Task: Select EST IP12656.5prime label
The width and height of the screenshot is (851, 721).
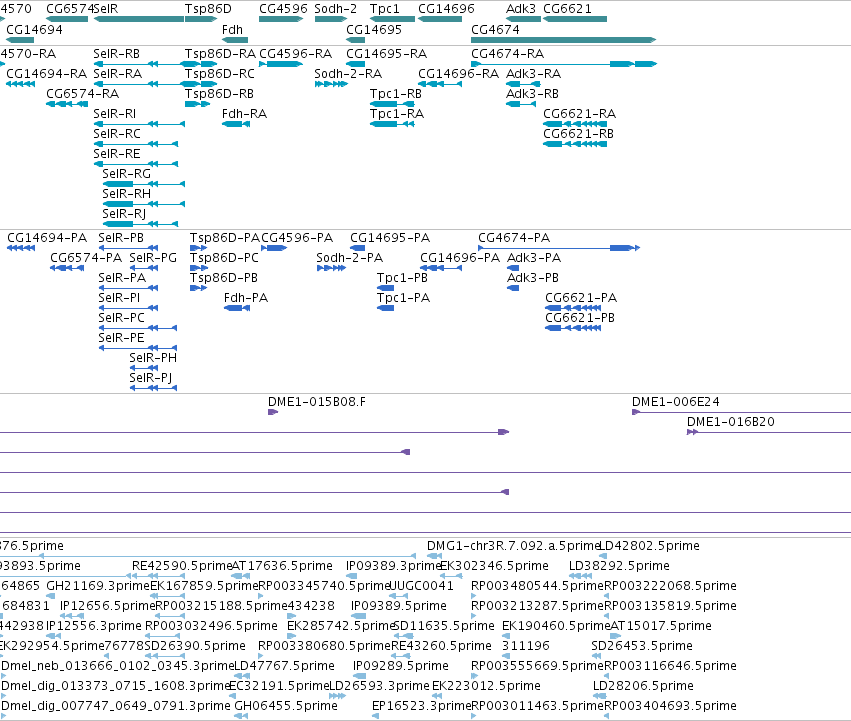Action: [x=108, y=606]
